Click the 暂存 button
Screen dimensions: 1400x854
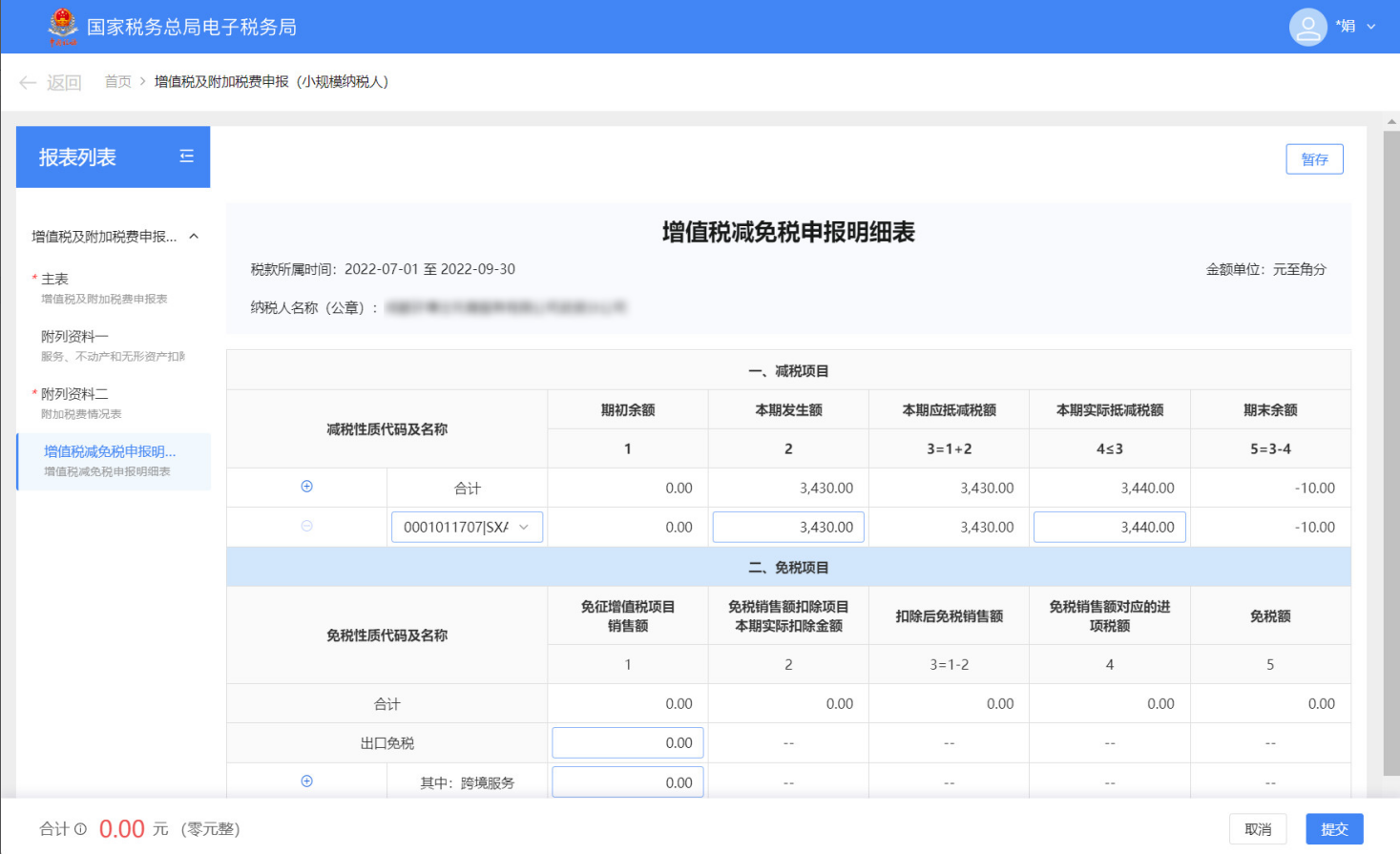tap(1314, 159)
